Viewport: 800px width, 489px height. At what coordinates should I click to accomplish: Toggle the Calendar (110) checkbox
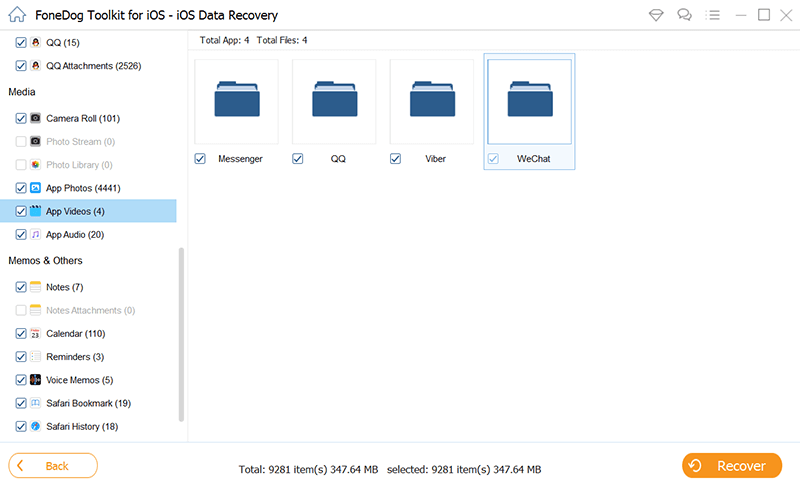click(x=20, y=333)
